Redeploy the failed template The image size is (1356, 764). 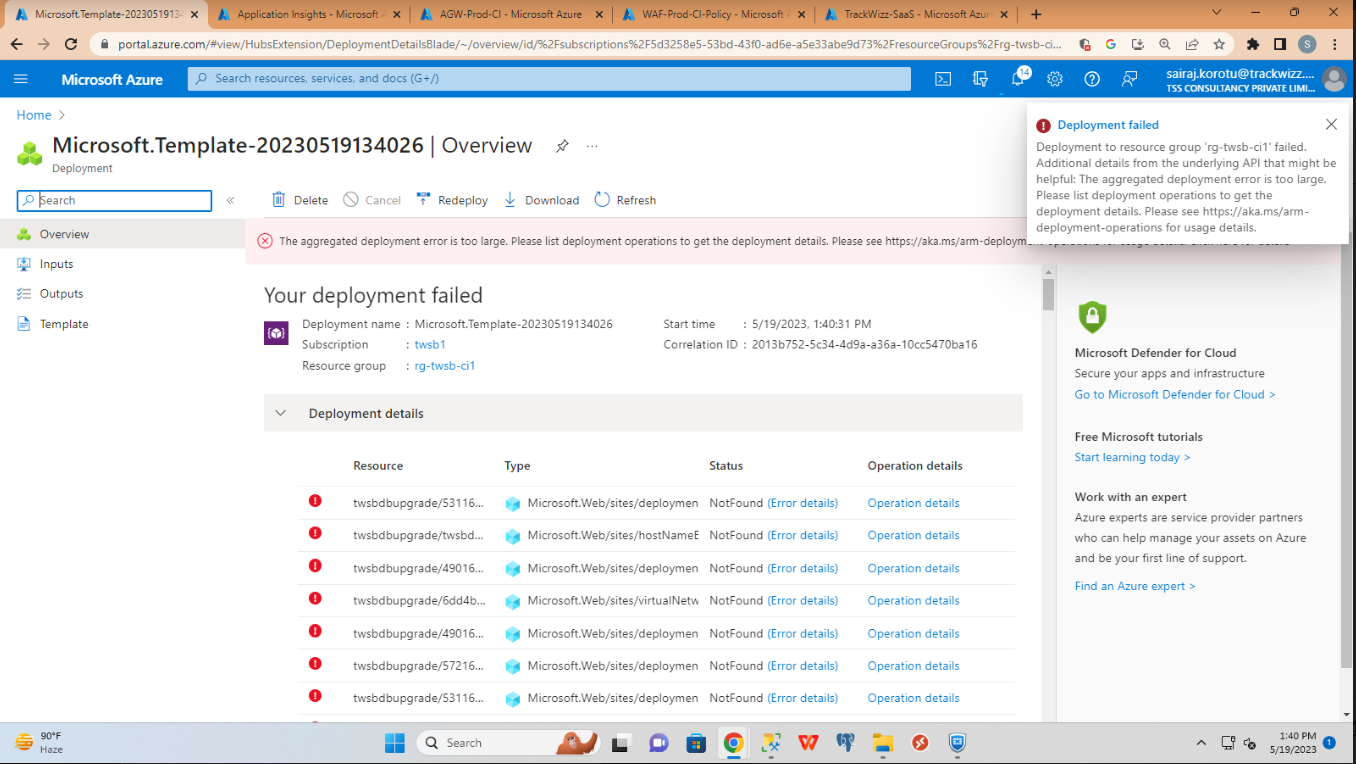[x=452, y=200]
